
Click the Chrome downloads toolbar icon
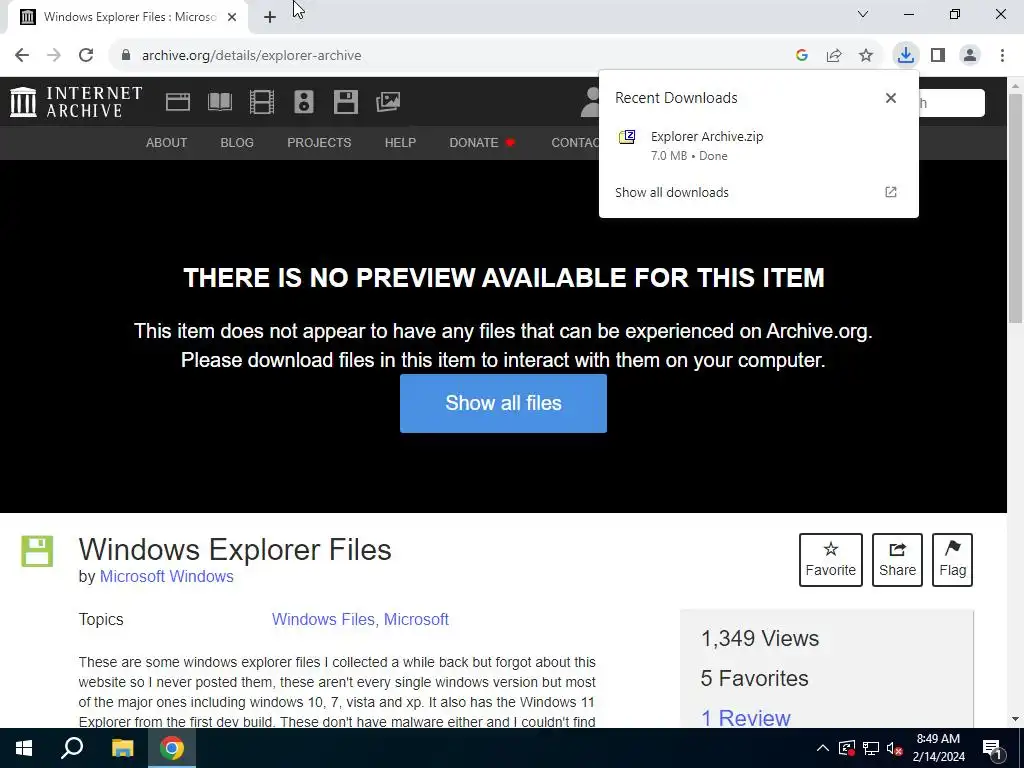coord(905,55)
